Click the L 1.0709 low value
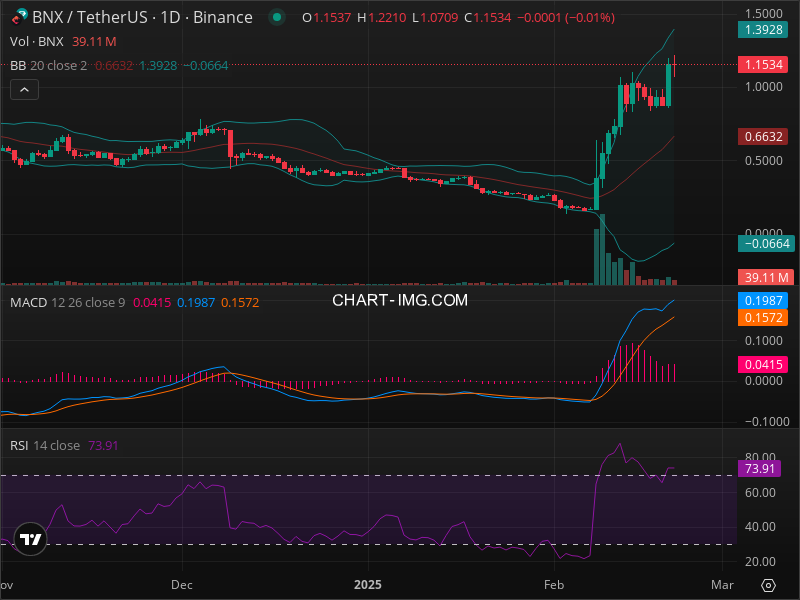The height and width of the screenshot is (600, 800). coord(435,18)
